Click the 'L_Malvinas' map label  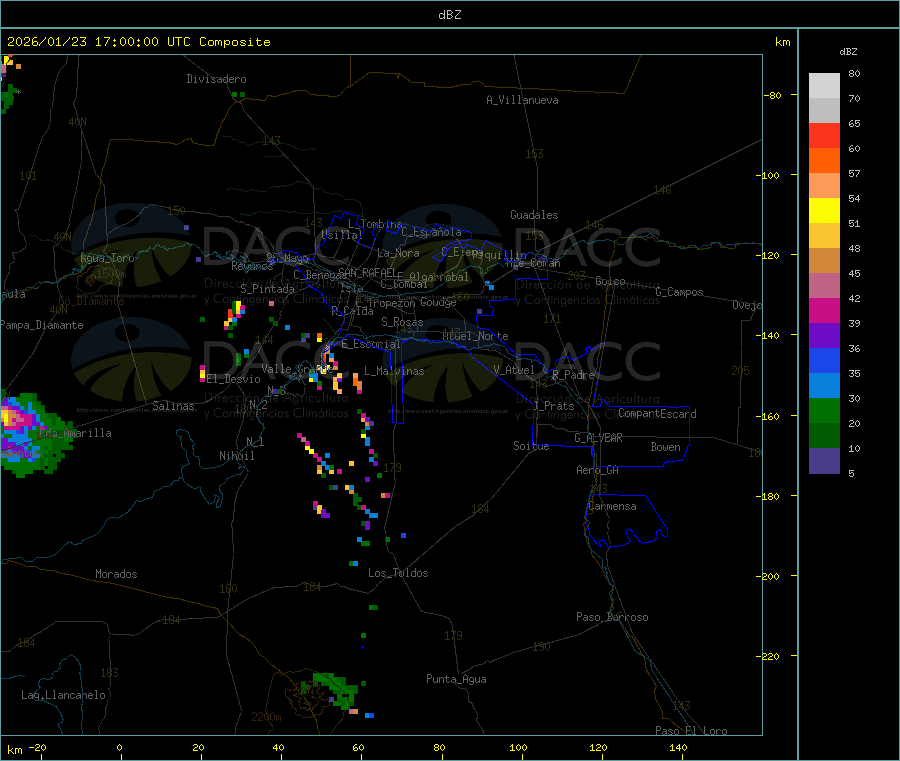pyautogui.click(x=394, y=371)
